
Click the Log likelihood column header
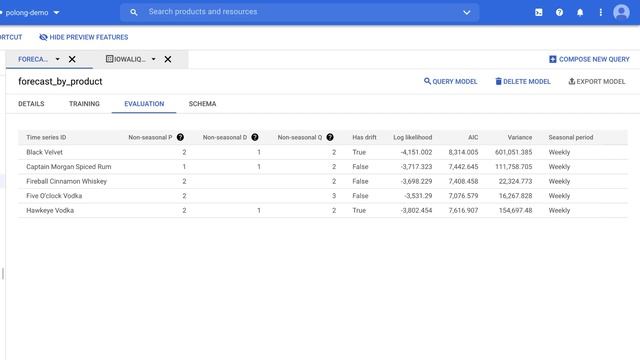(412, 137)
